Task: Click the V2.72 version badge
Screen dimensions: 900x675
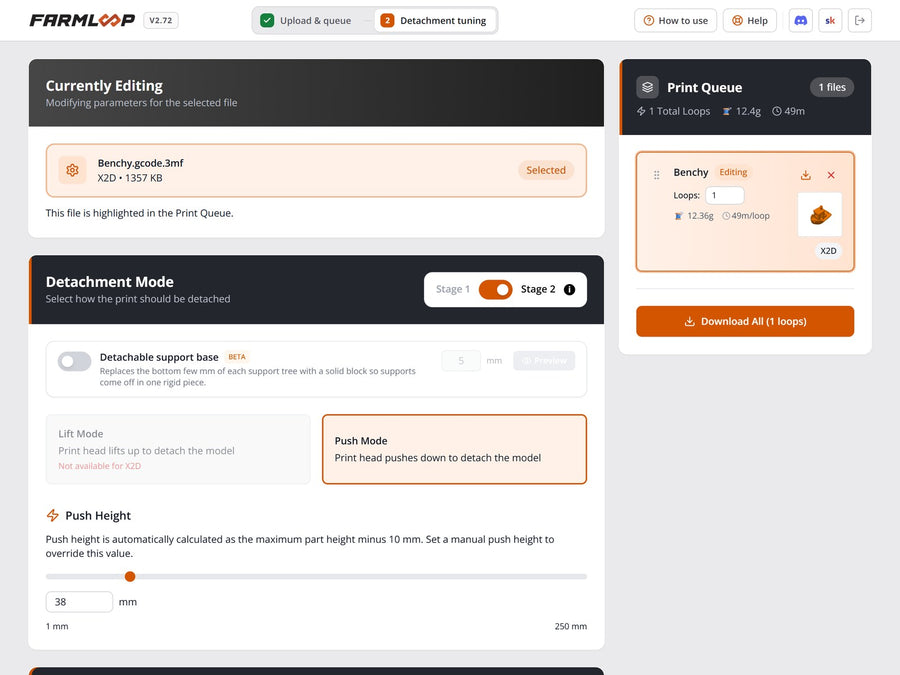Action: [x=161, y=21]
